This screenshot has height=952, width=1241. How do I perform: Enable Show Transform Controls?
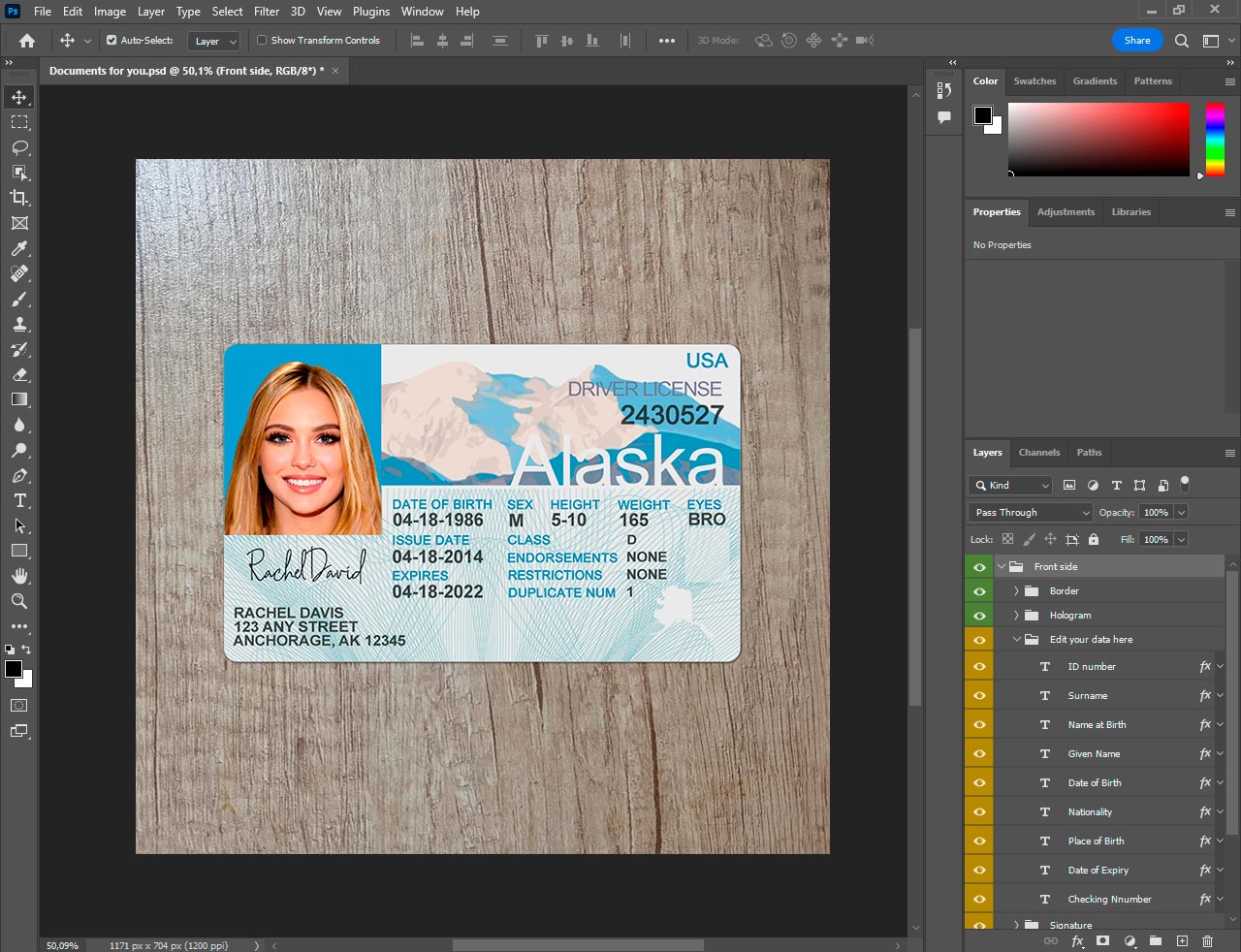coord(262,41)
